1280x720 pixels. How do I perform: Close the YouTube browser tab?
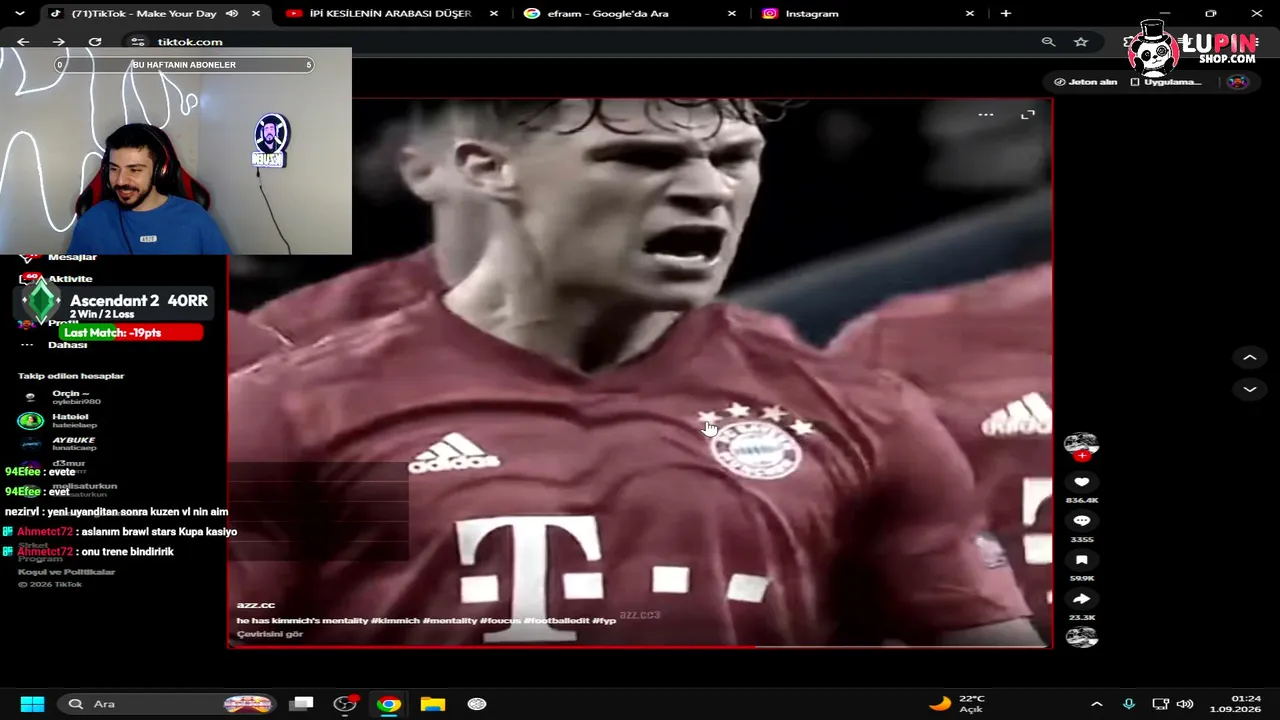(494, 13)
